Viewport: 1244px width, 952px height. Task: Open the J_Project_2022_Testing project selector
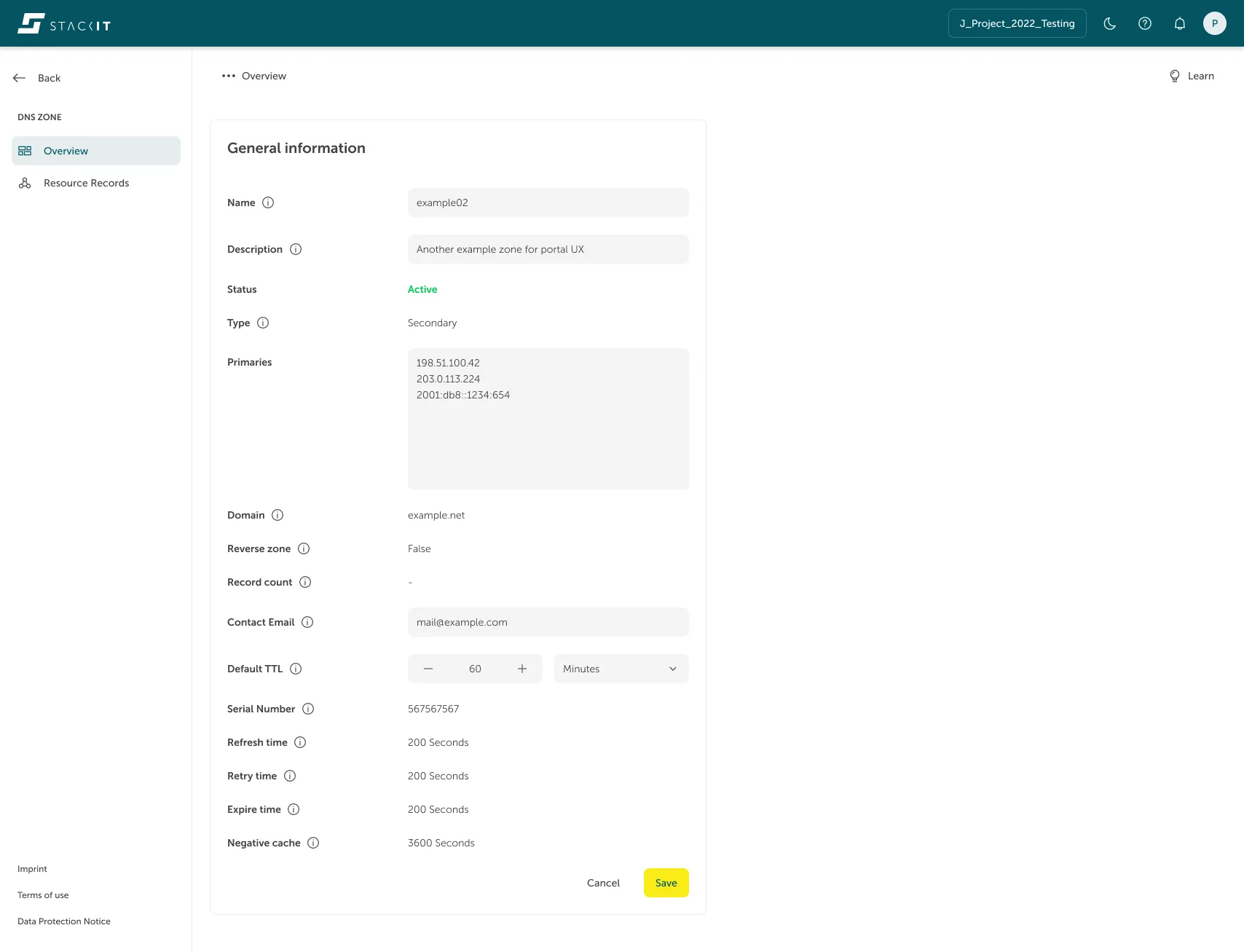click(1017, 23)
